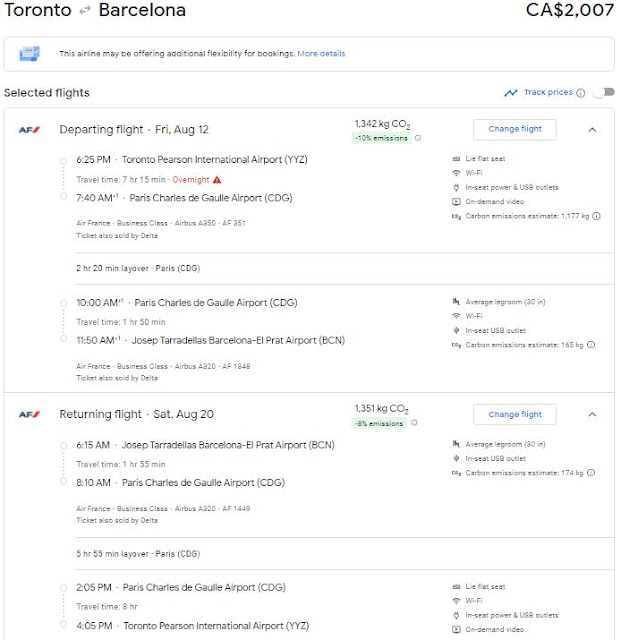Open info for 1,177 kg carbon estimate

click(596, 216)
